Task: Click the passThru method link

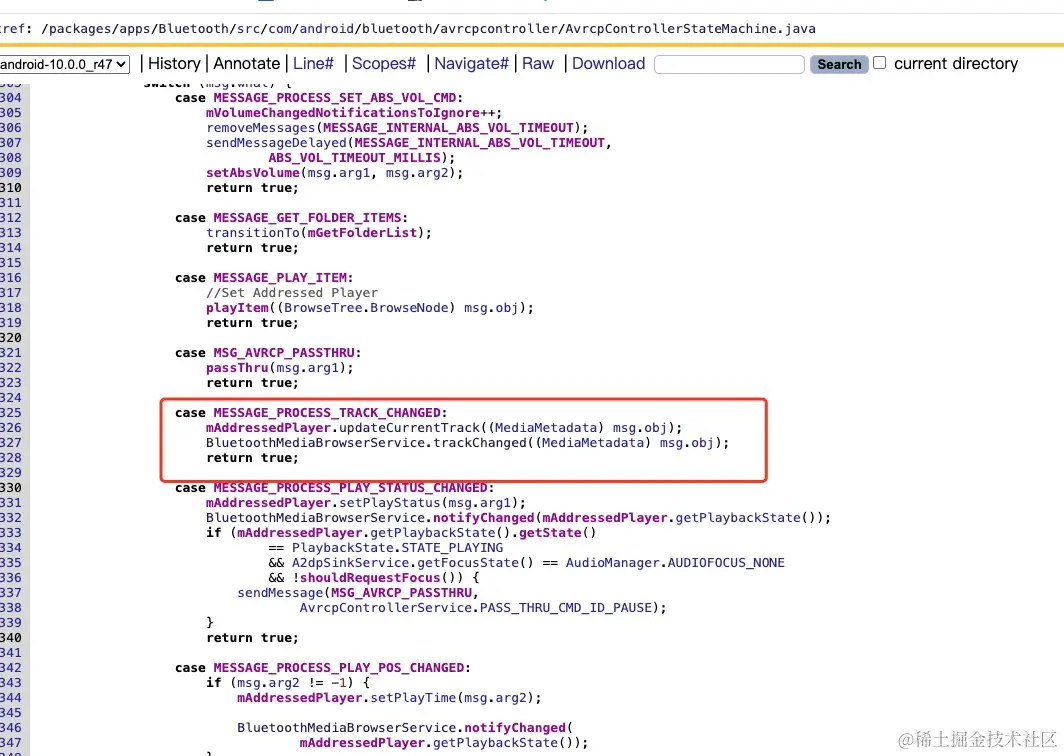Action: click(238, 368)
